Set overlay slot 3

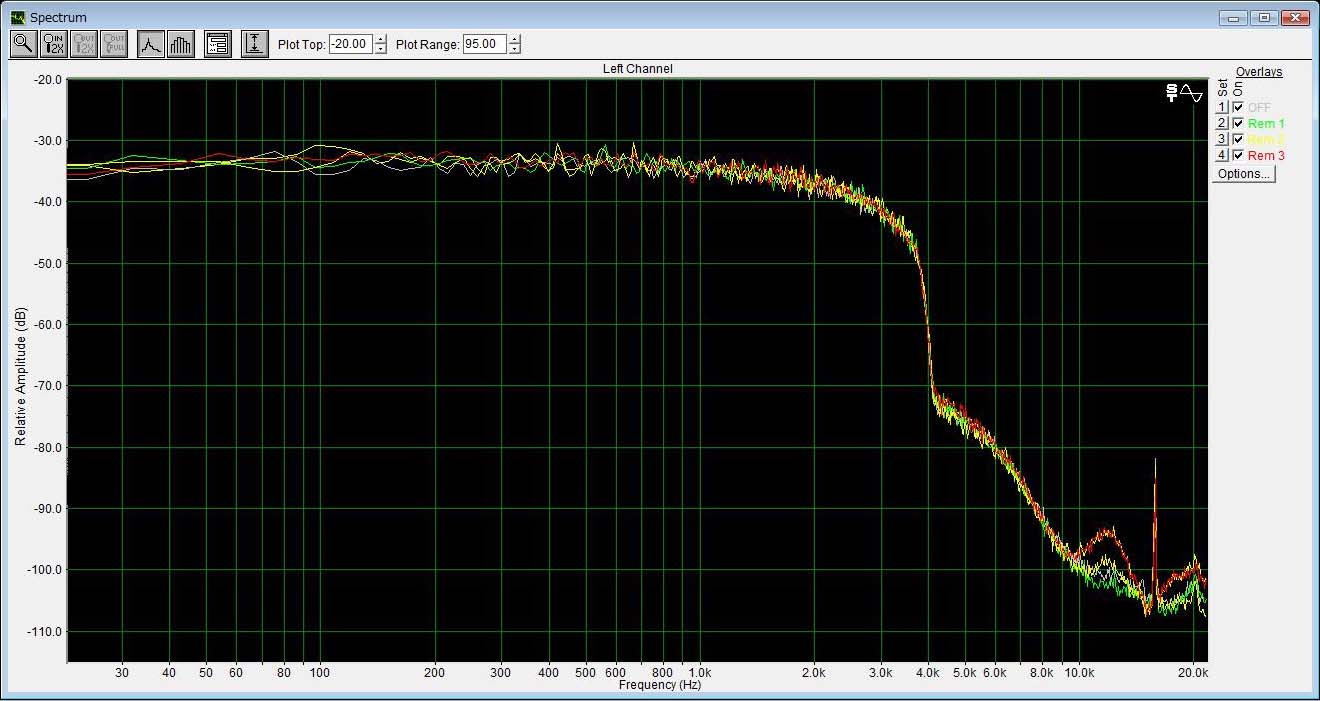[x=1221, y=139]
